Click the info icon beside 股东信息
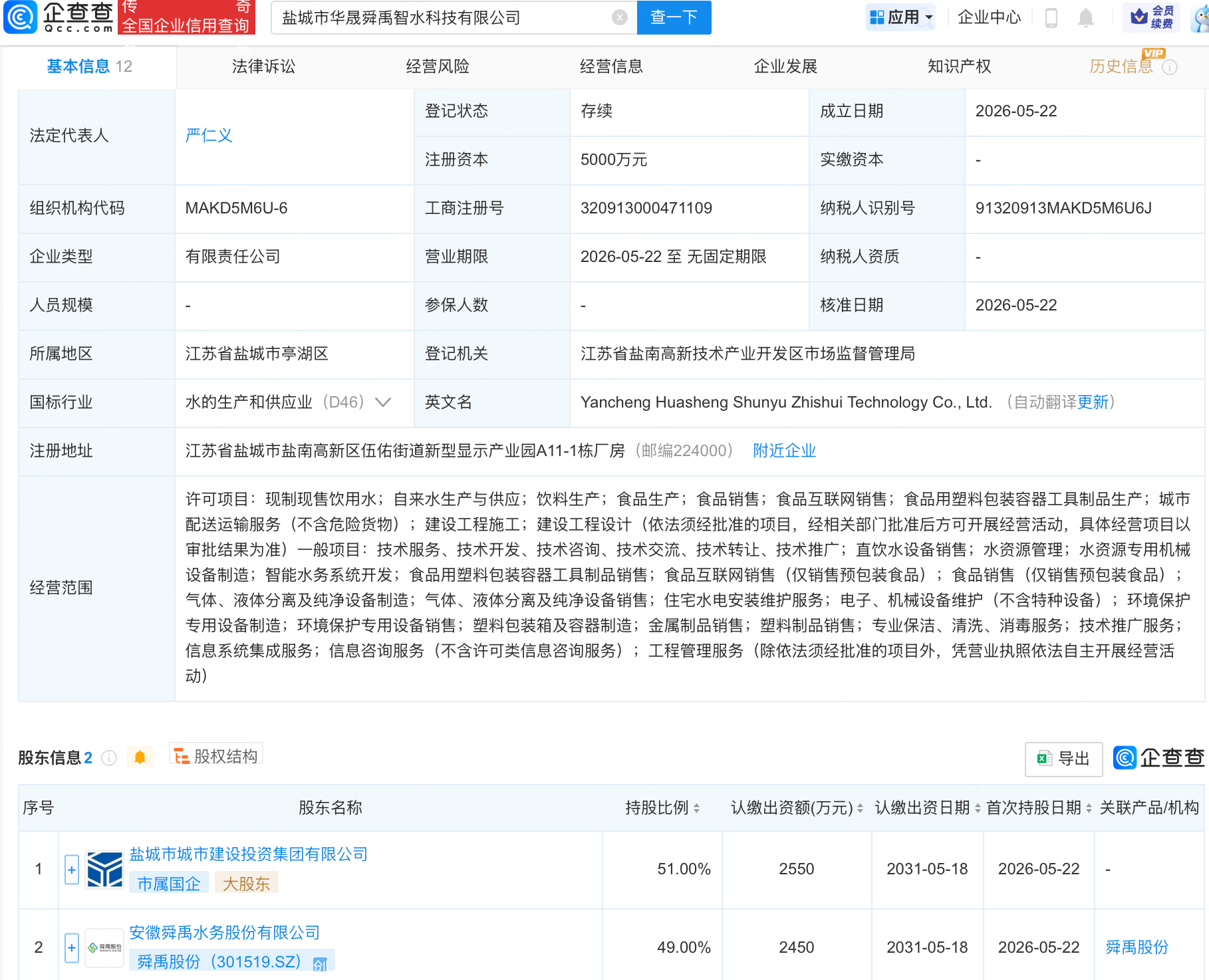 [109, 758]
